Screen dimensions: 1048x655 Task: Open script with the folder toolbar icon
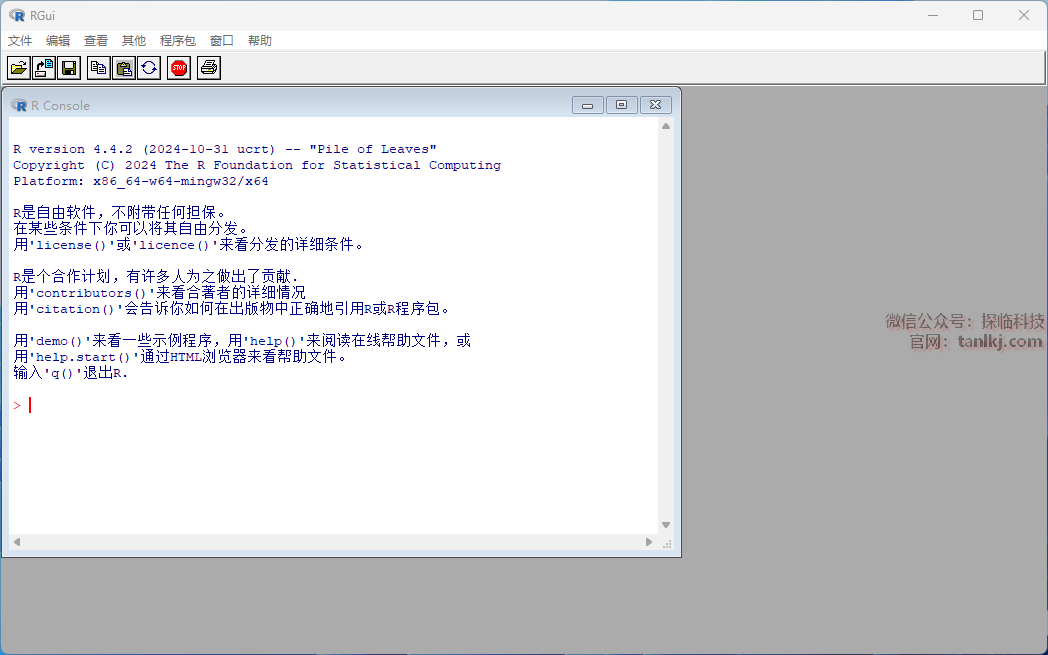[19, 68]
